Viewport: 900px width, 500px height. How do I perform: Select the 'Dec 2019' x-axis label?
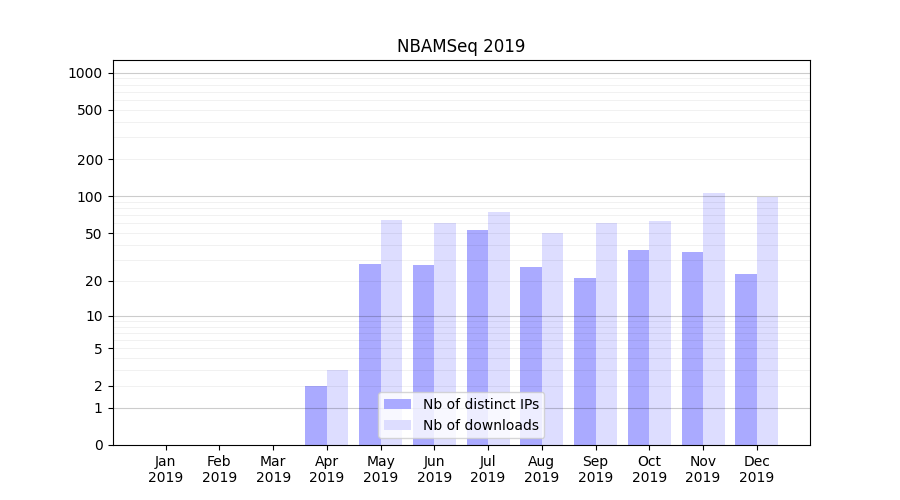(x=757, y=469)
